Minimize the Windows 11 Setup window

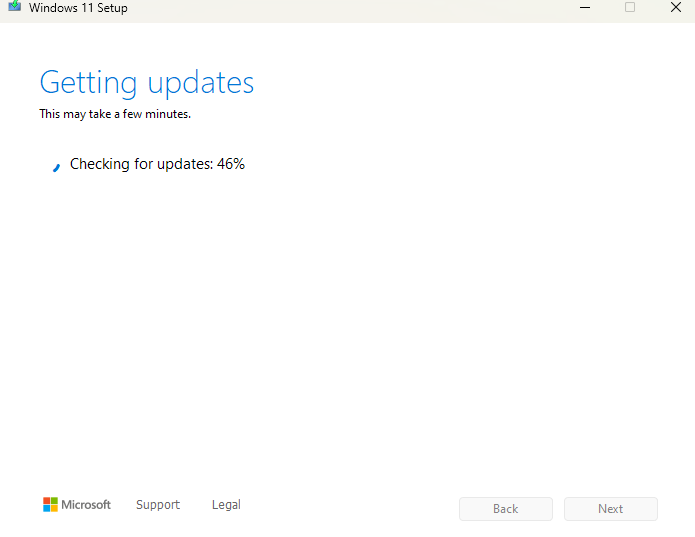click(585, 8)
